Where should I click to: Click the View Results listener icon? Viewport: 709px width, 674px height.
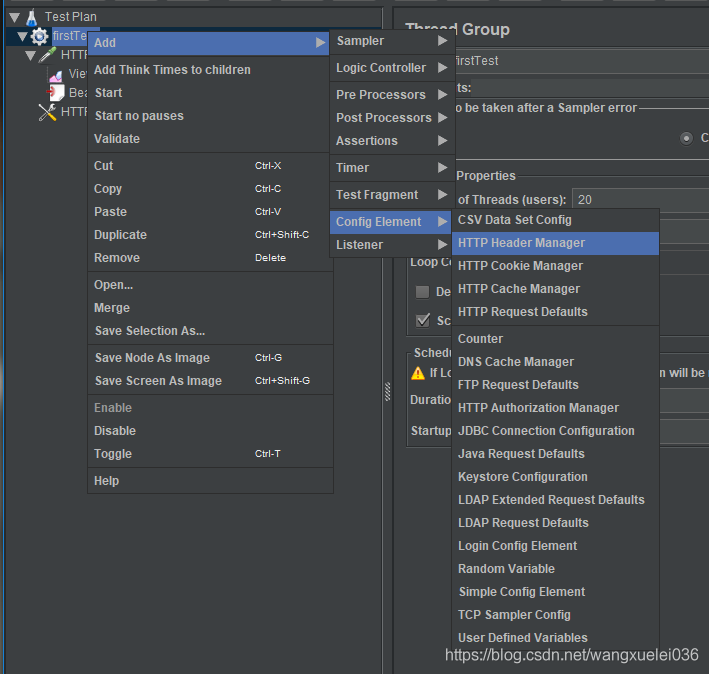[x=56, y=74]
